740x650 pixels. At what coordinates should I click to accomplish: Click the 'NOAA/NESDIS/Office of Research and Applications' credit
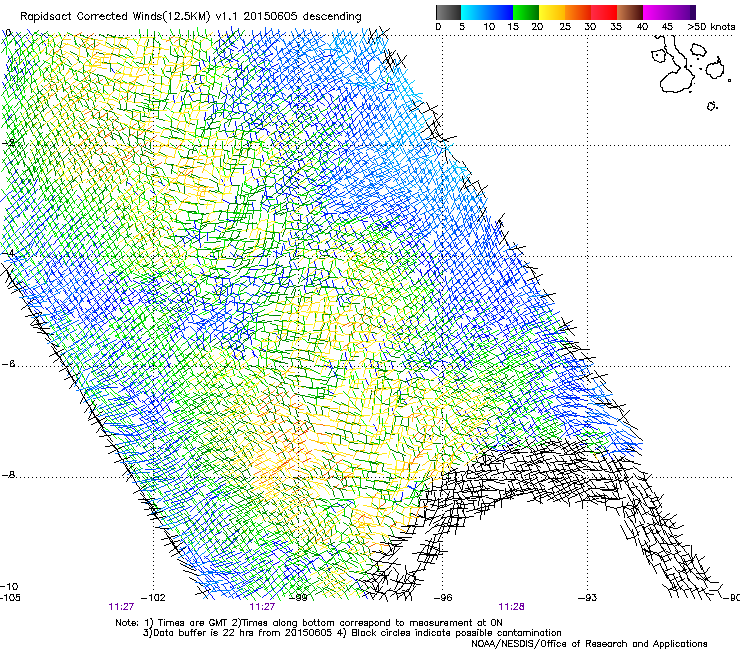tap(589, 644)
